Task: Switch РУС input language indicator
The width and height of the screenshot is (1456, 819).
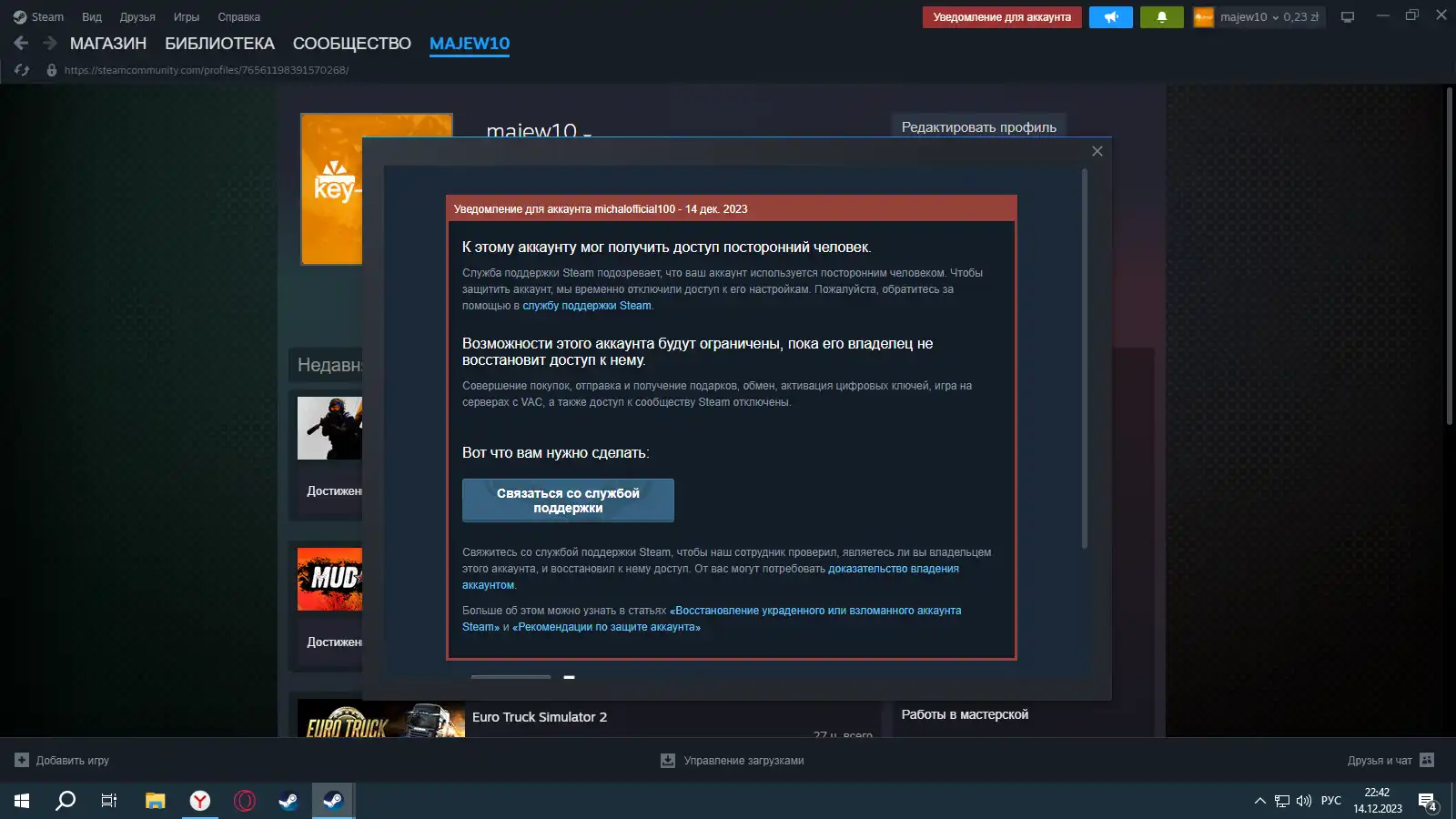Action: coord(1331,801)
